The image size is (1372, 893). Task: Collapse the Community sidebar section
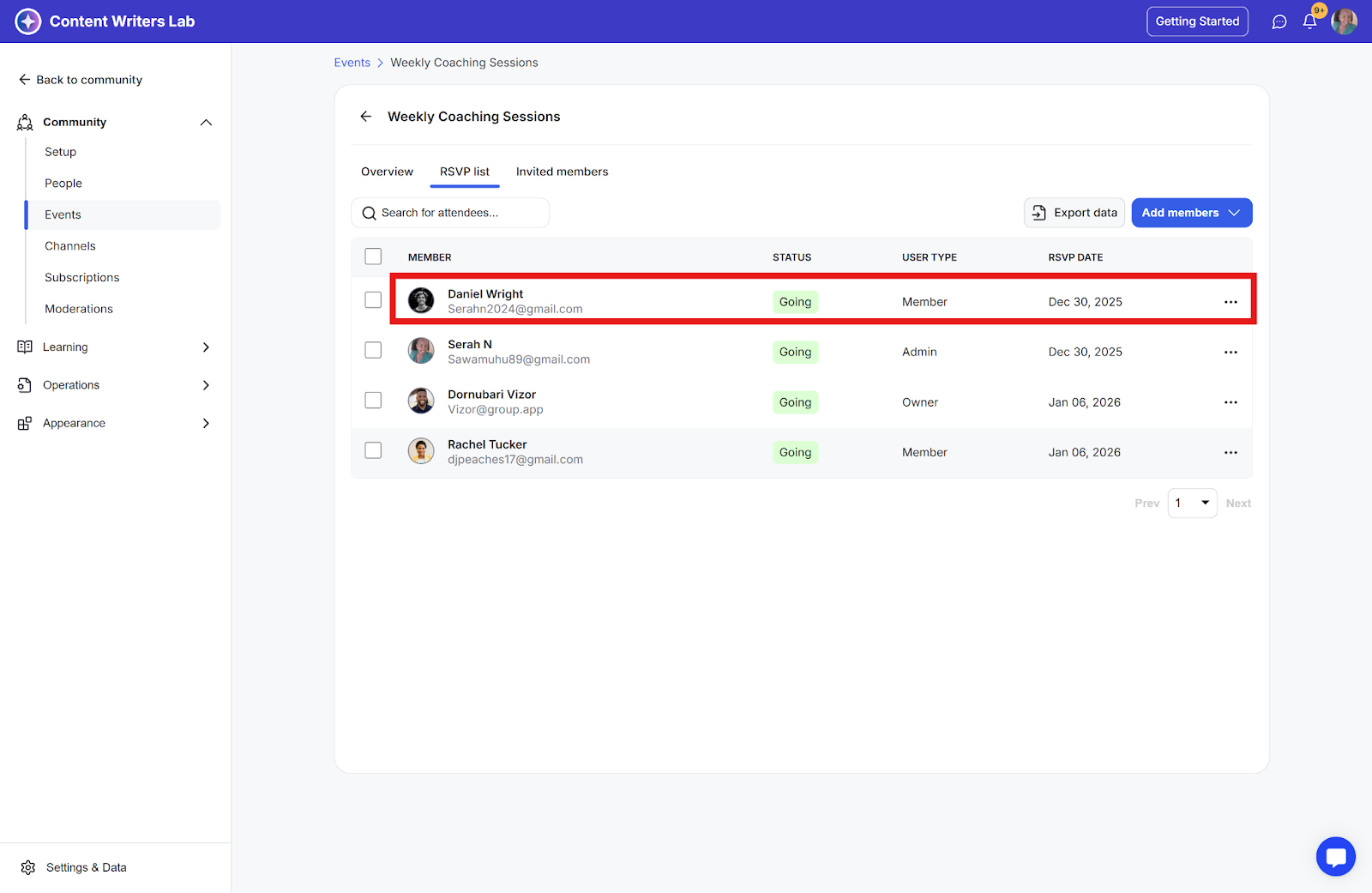(206, 123)
